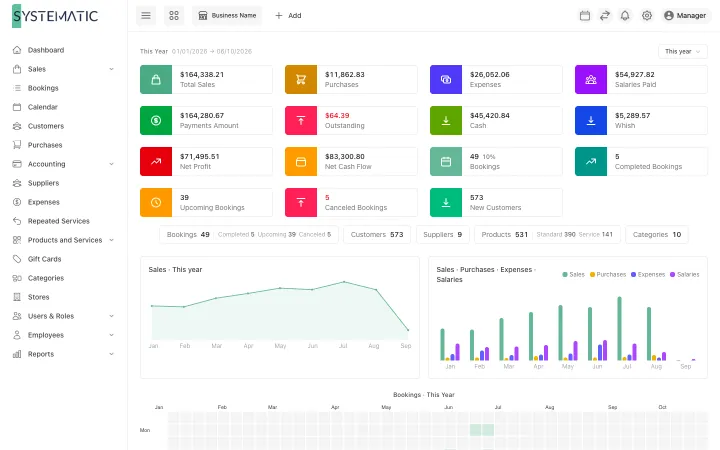Open the grid apps icon
This screenshot has height=450, width=720.
pos(174,16)
